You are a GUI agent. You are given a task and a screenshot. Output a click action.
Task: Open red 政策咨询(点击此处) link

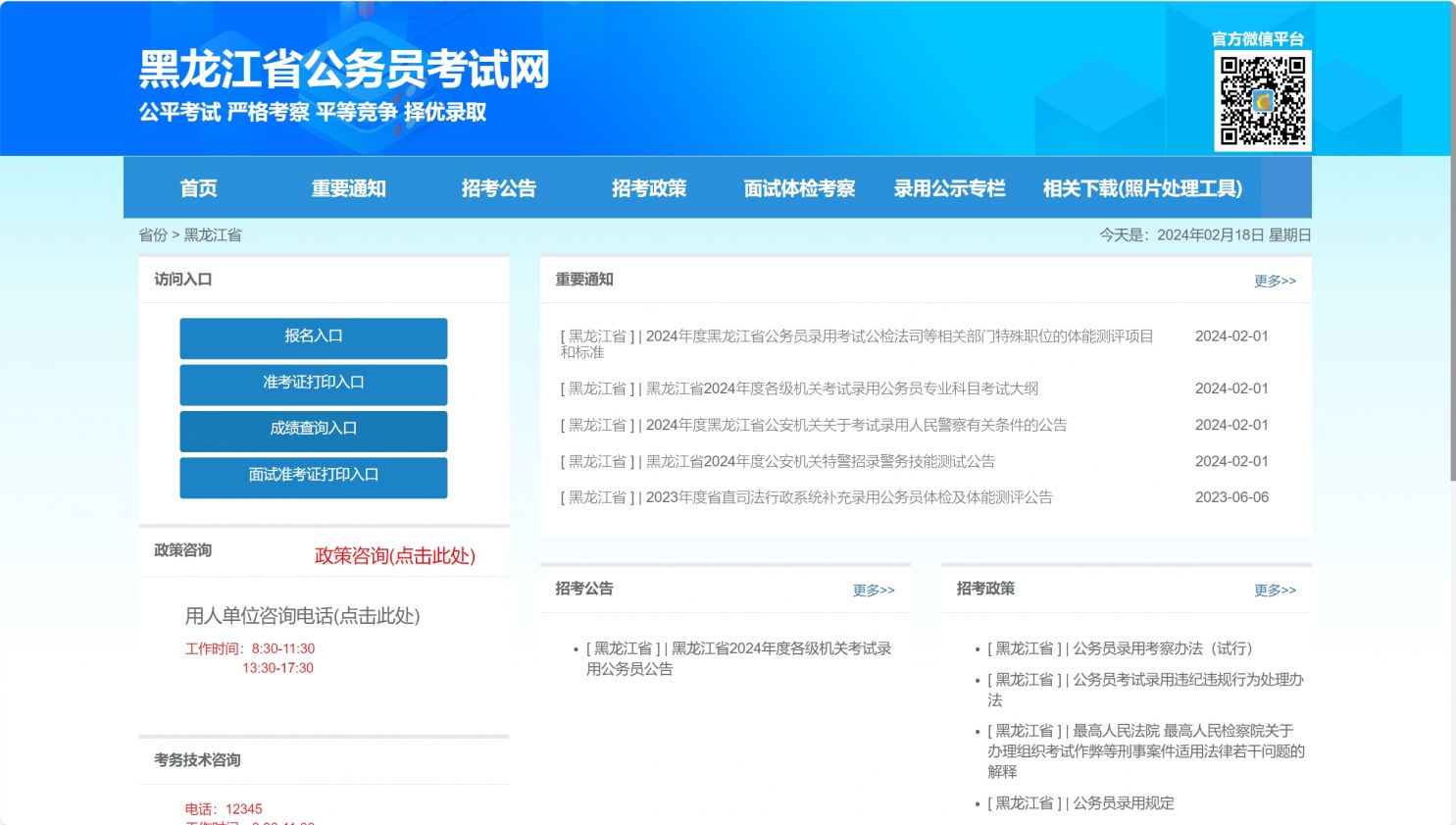(x=395, y=556)
